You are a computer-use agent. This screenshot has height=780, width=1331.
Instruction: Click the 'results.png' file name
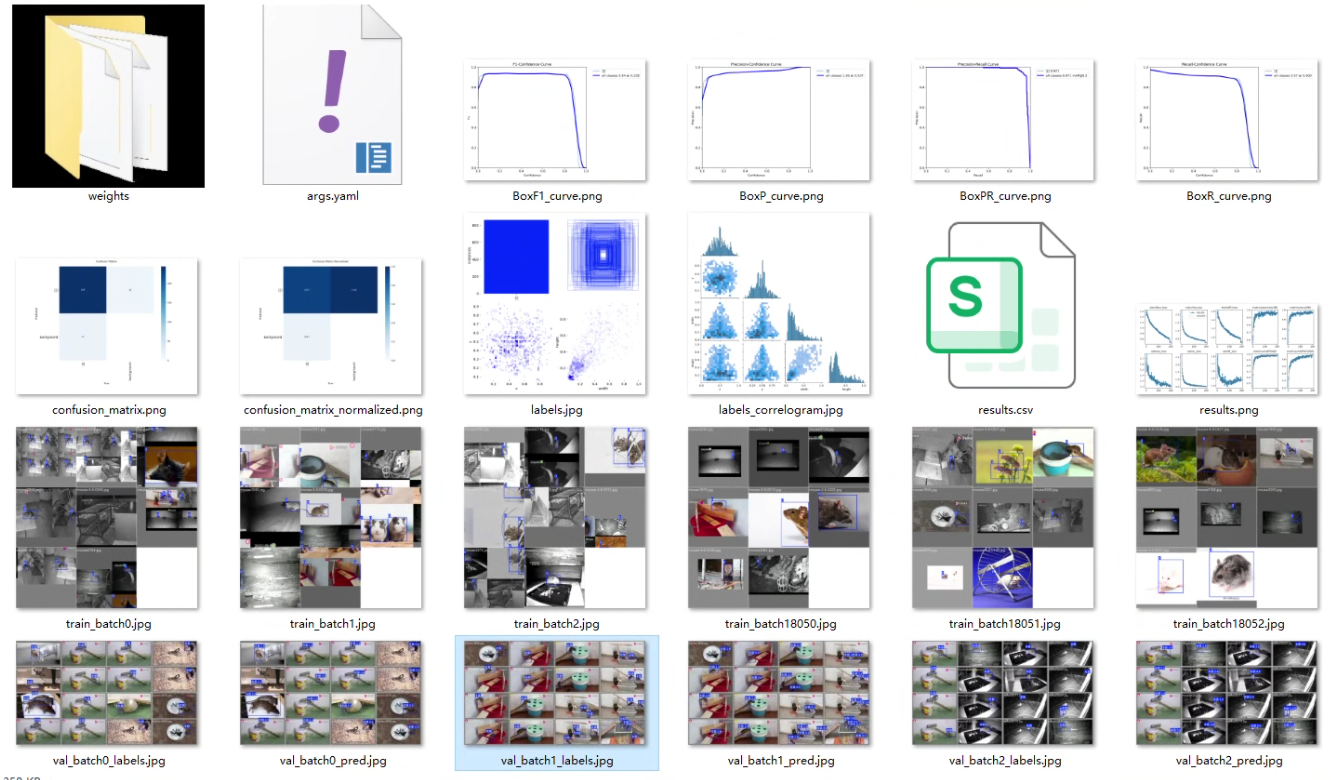tap(1228, 410)
